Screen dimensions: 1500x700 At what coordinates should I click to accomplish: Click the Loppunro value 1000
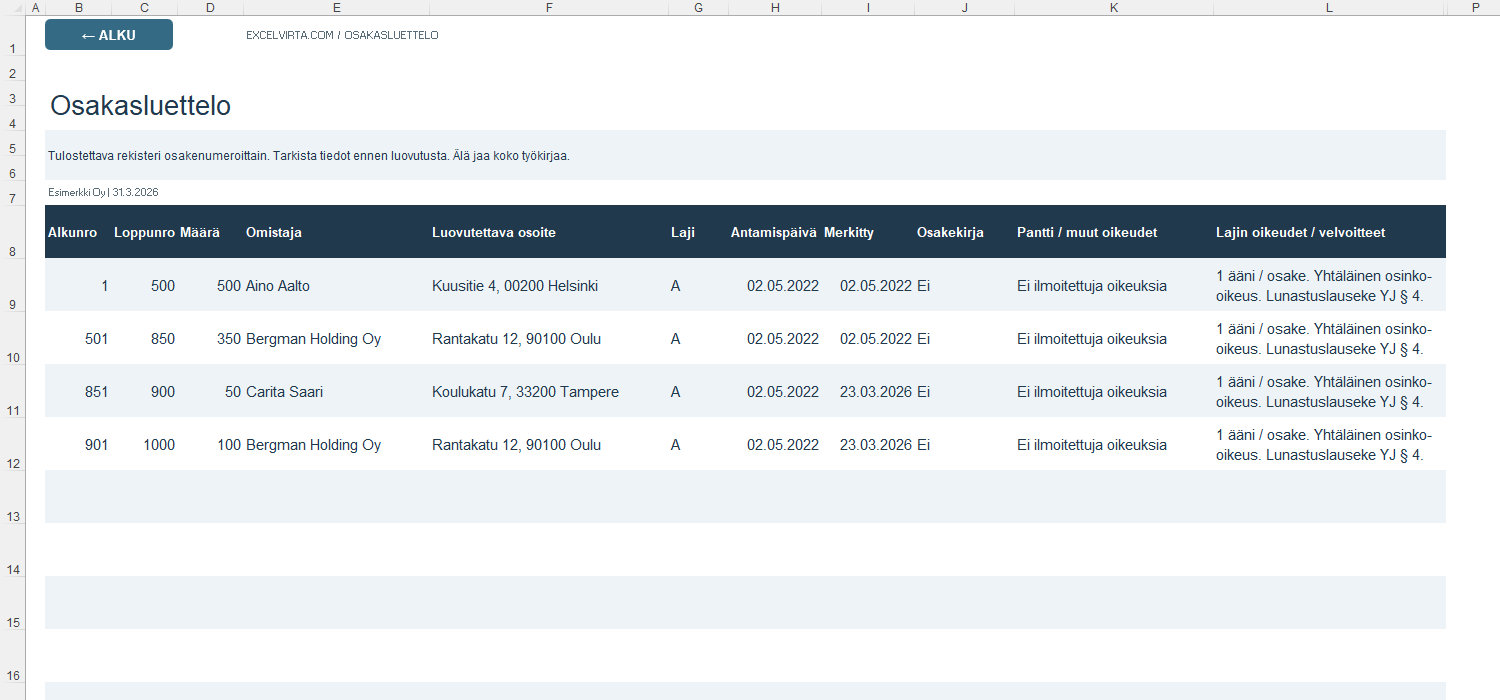[159, 445]
